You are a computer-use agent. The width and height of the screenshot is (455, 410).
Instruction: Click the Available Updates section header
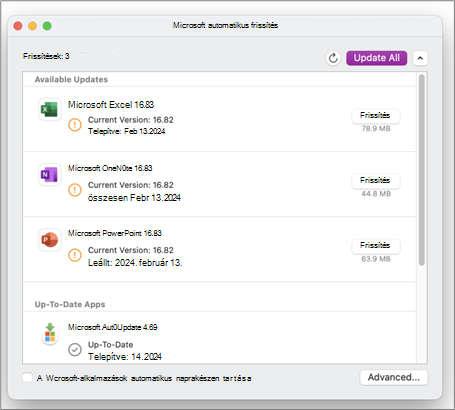tap(71, 79)
